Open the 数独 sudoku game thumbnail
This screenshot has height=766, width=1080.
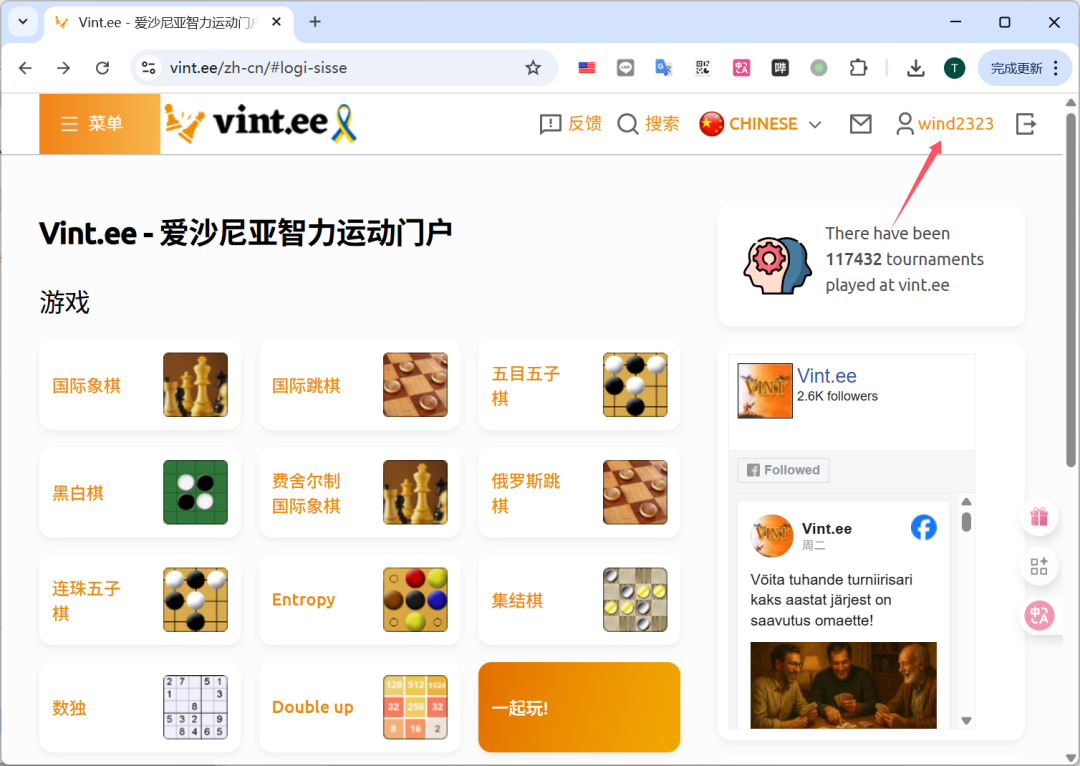click(x=195, y=707)
